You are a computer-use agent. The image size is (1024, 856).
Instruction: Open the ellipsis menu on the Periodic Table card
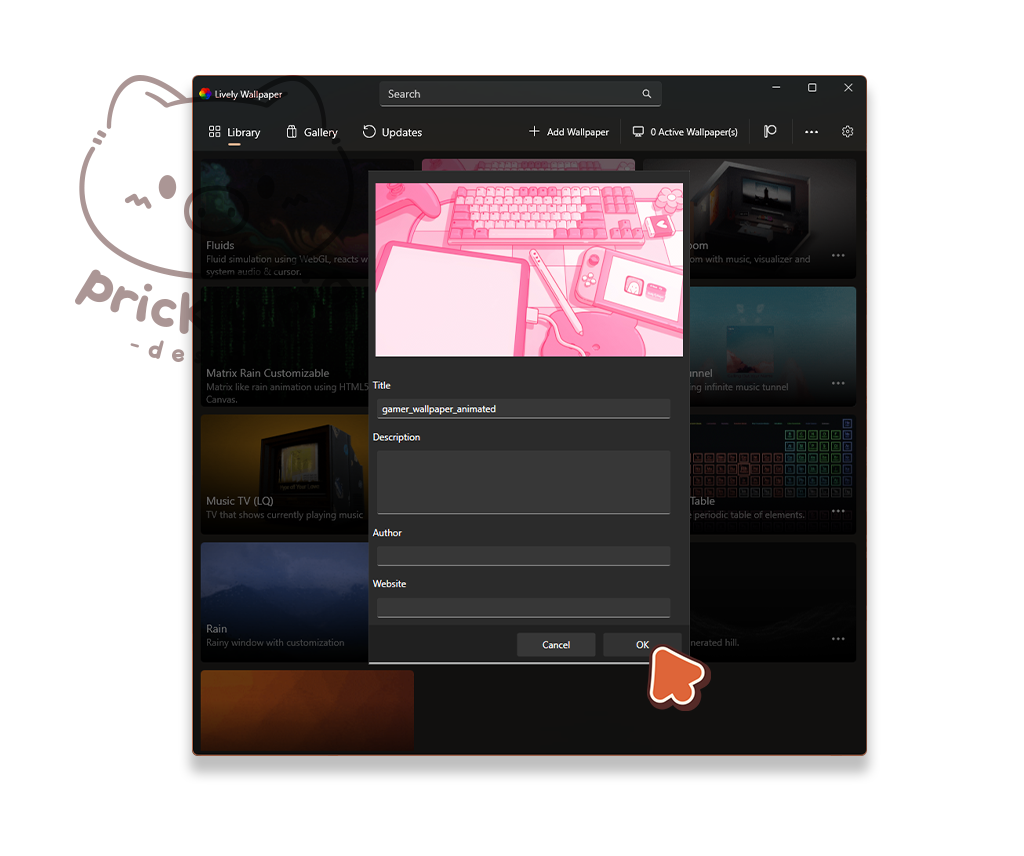pos(838,511)
